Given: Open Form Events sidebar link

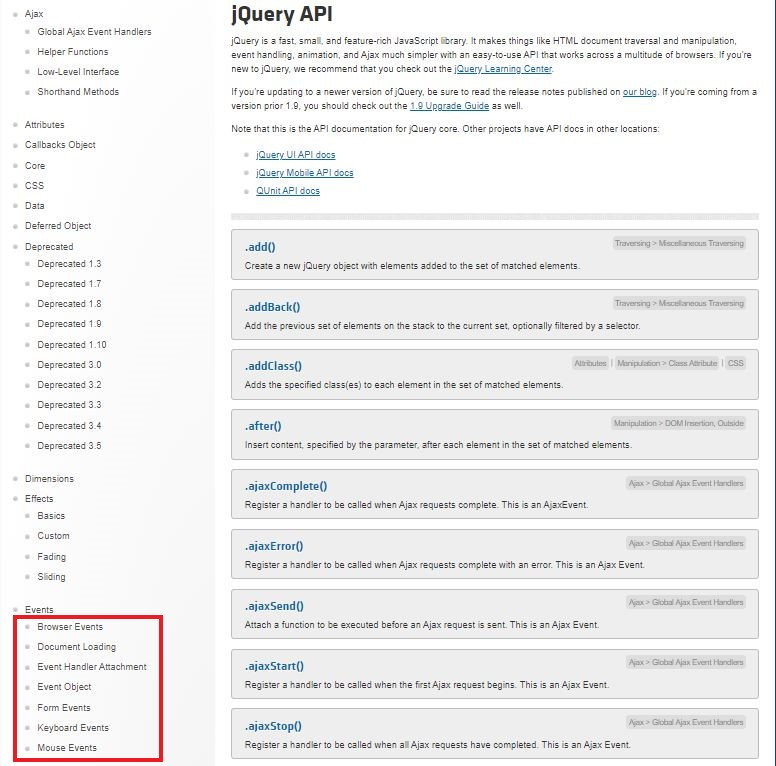Looking at the screenshot, I should [63, 708].
